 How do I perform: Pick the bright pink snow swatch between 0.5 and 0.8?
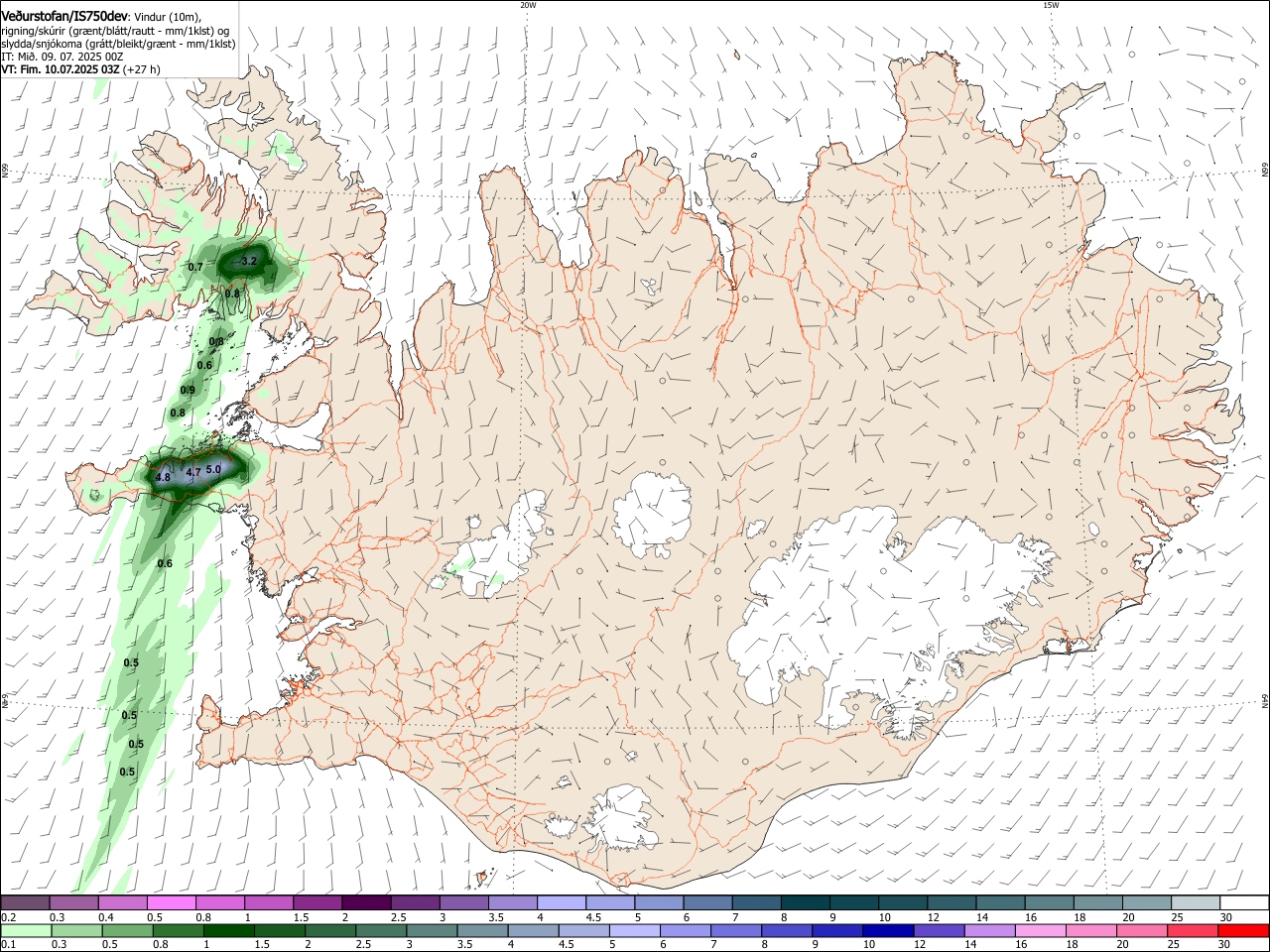[x=171, y=902]
